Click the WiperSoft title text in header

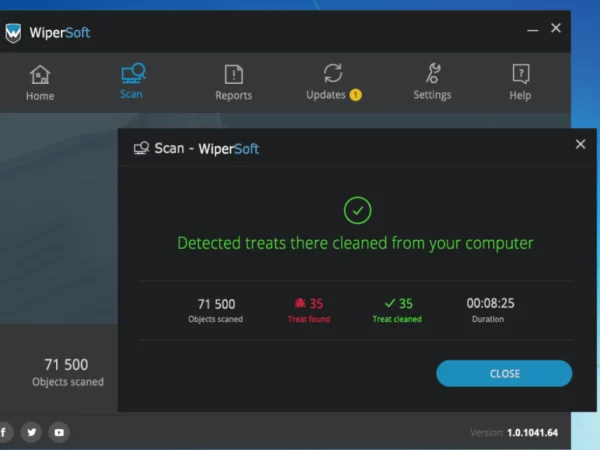pos(60,33)
